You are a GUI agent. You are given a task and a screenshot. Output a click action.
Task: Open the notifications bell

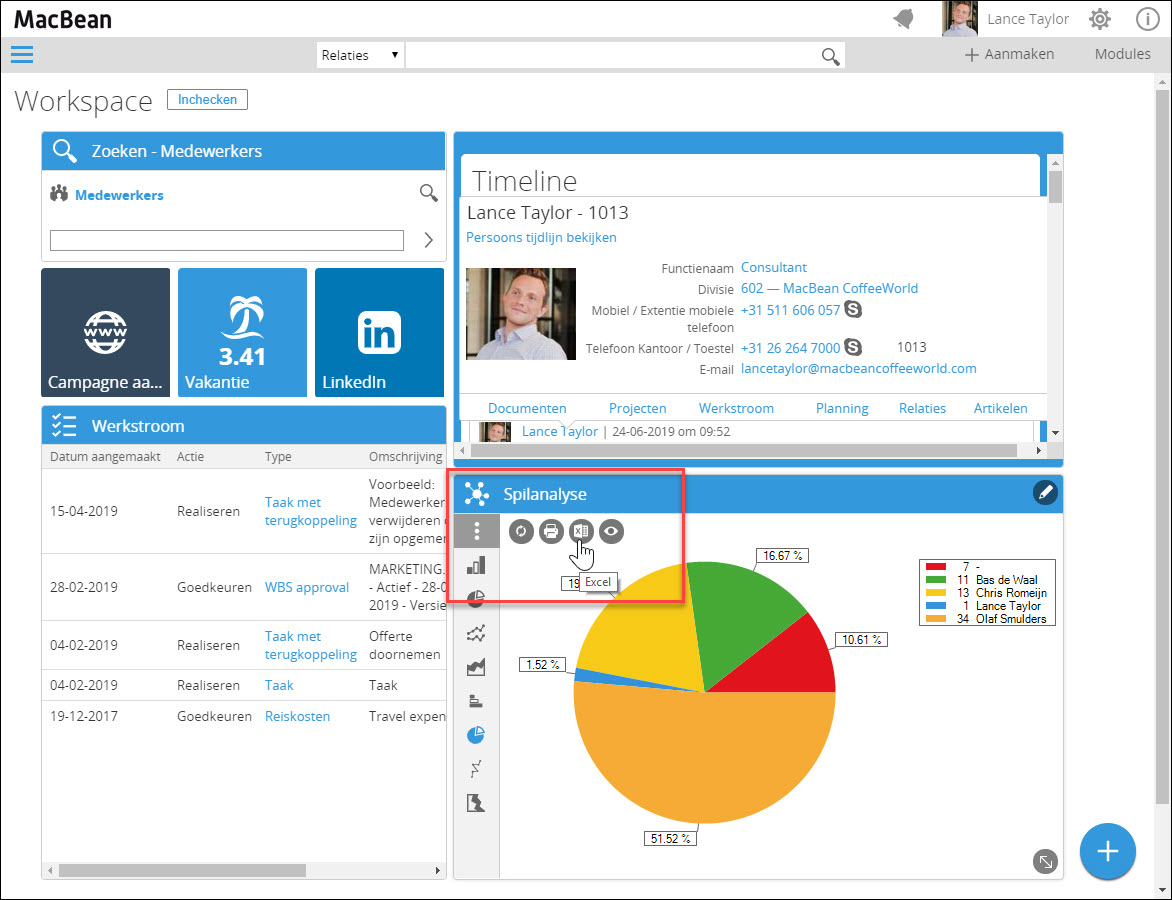click(904, 19)
